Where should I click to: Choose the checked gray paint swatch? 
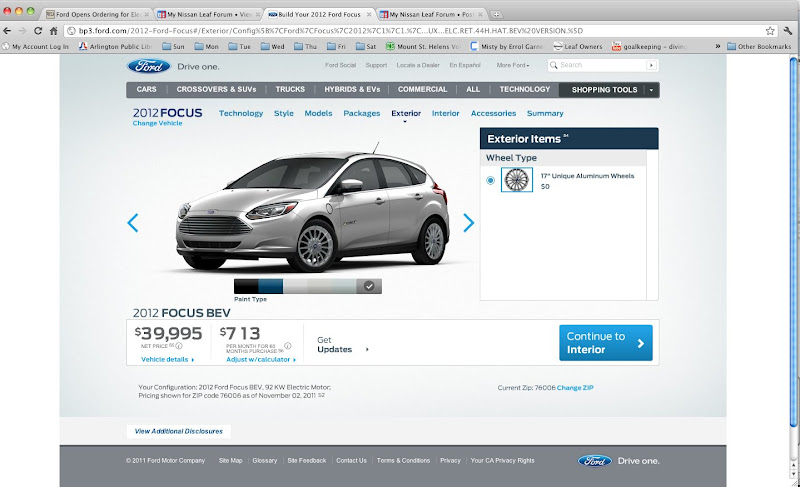pos(369,286)
